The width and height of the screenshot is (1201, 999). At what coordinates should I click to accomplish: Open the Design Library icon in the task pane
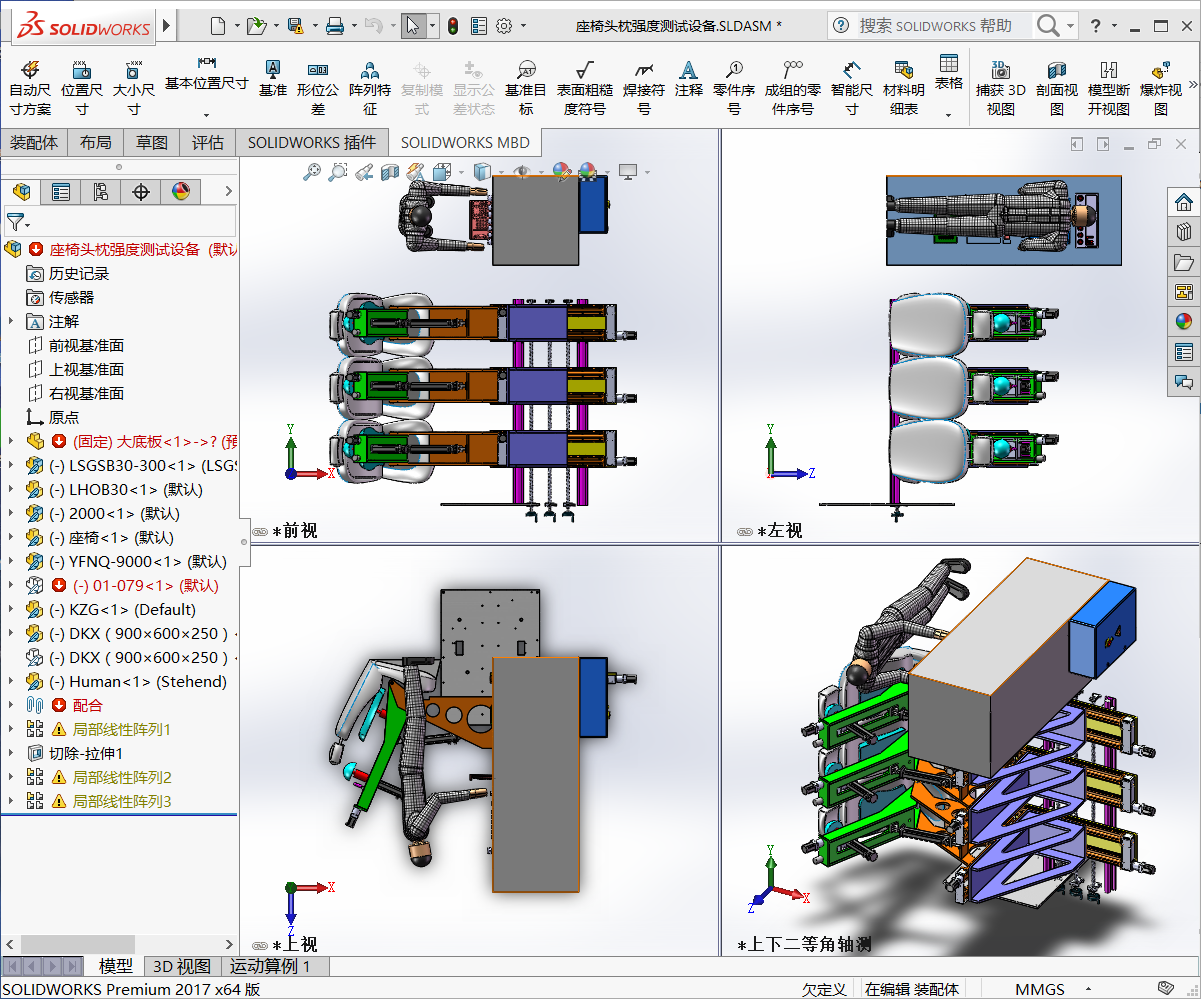pos(1184,232)
